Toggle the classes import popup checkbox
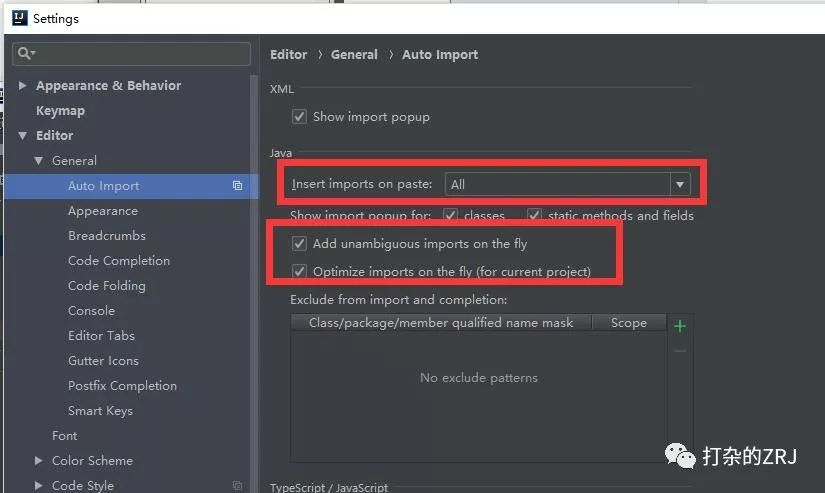Viewport: 825px width, 493px height. coord(450,215)
